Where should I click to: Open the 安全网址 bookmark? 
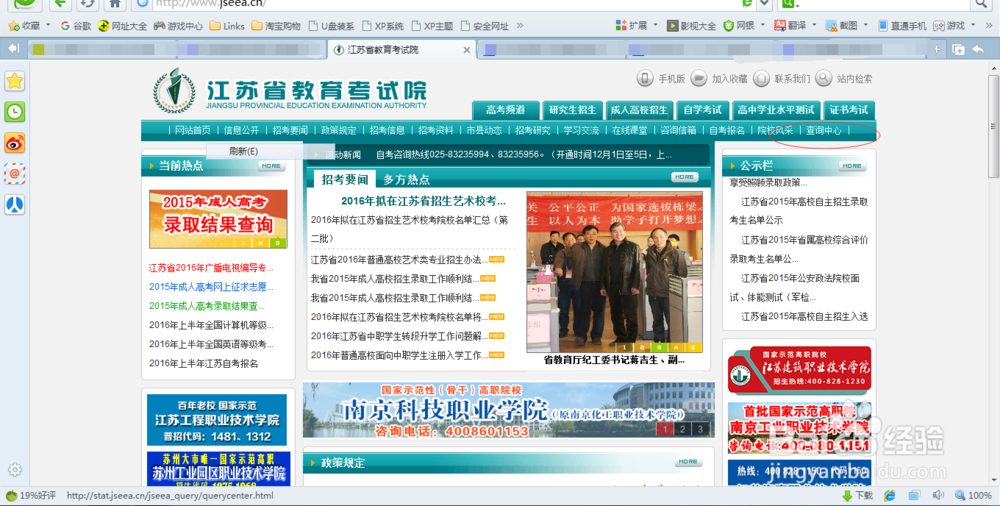click(x=485, y=26)
